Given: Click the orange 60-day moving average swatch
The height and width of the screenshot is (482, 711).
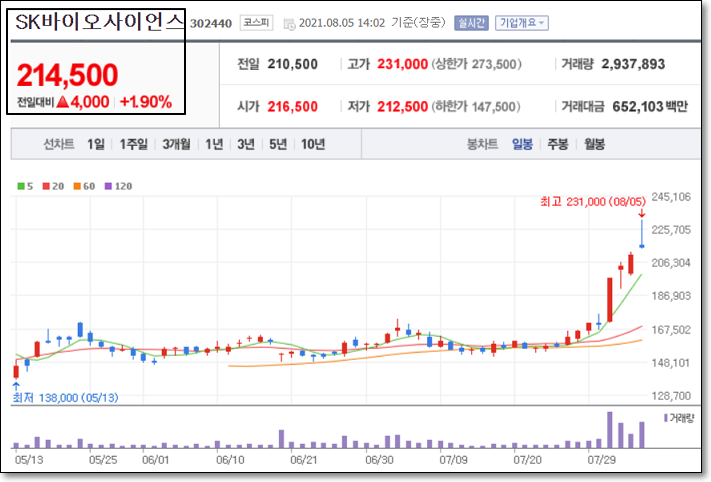Looking at the screenshot, I should [77, 186].
